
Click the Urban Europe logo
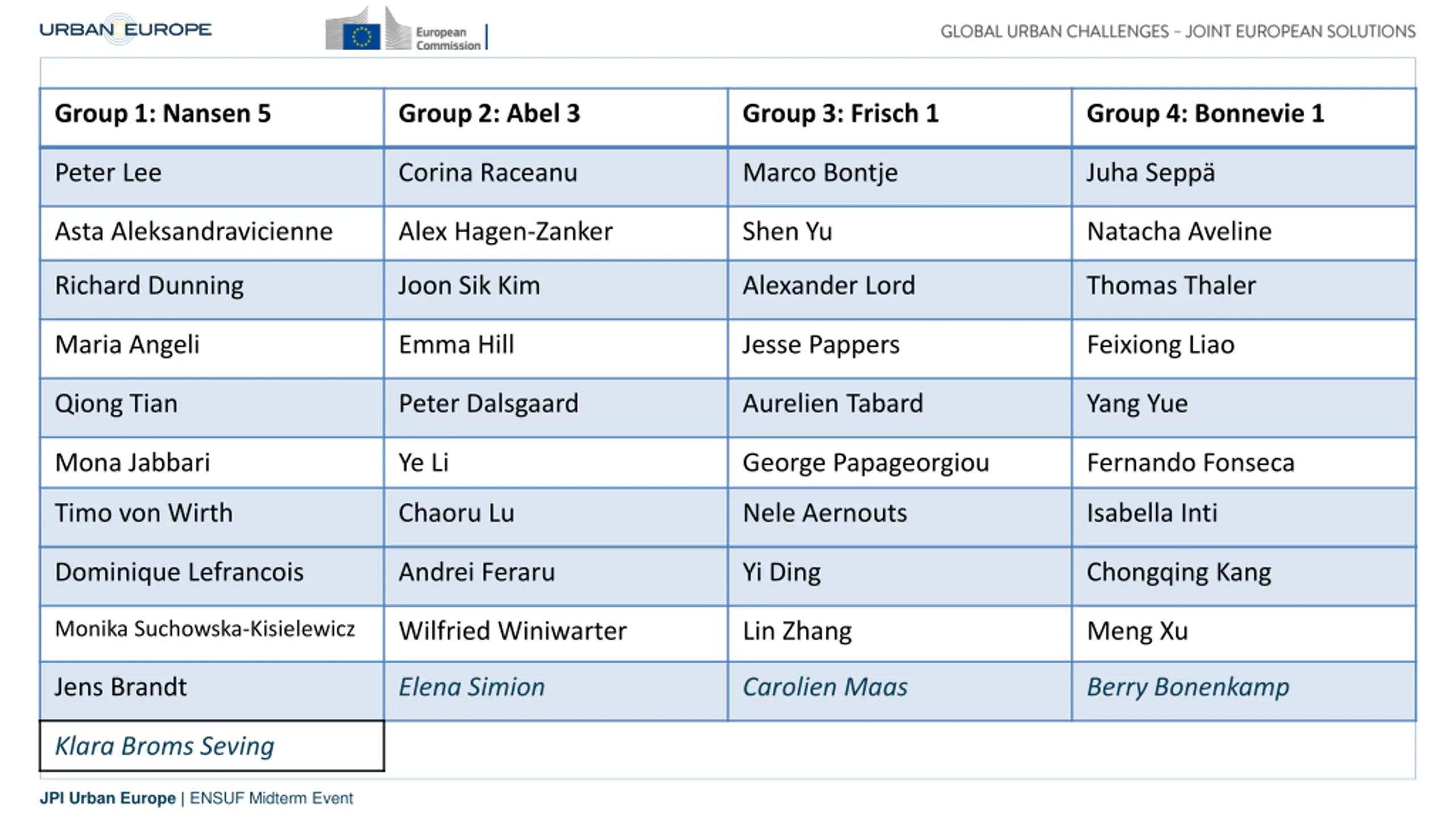126,29
